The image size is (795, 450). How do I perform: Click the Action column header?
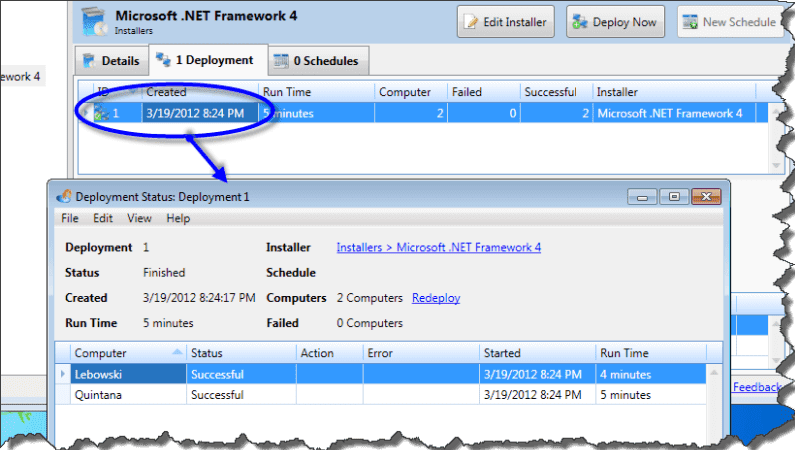tap(330, 353)
